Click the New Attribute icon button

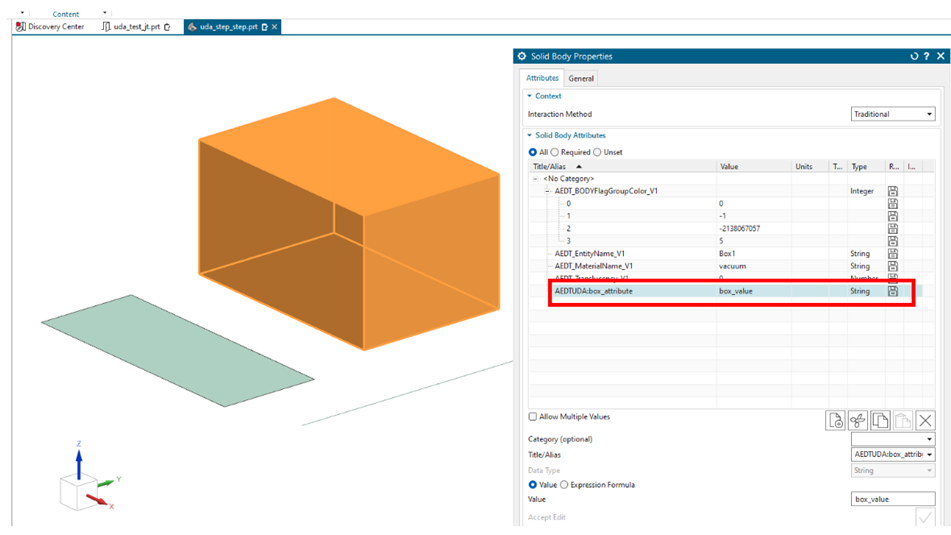835,420
